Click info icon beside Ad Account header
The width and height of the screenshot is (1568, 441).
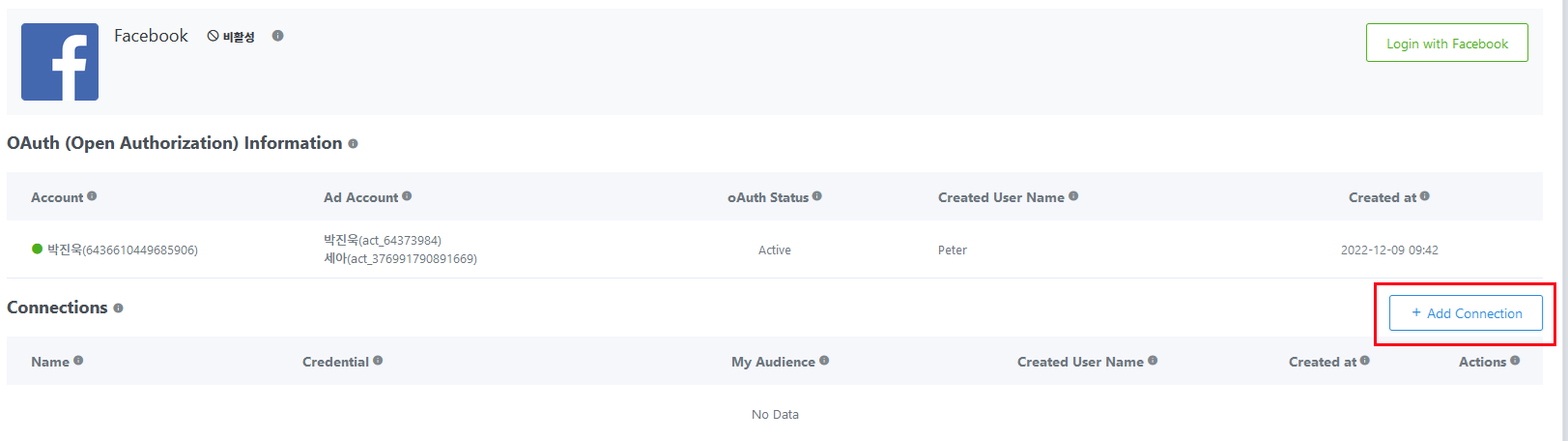pyautogui.click(x=407, y=196)
